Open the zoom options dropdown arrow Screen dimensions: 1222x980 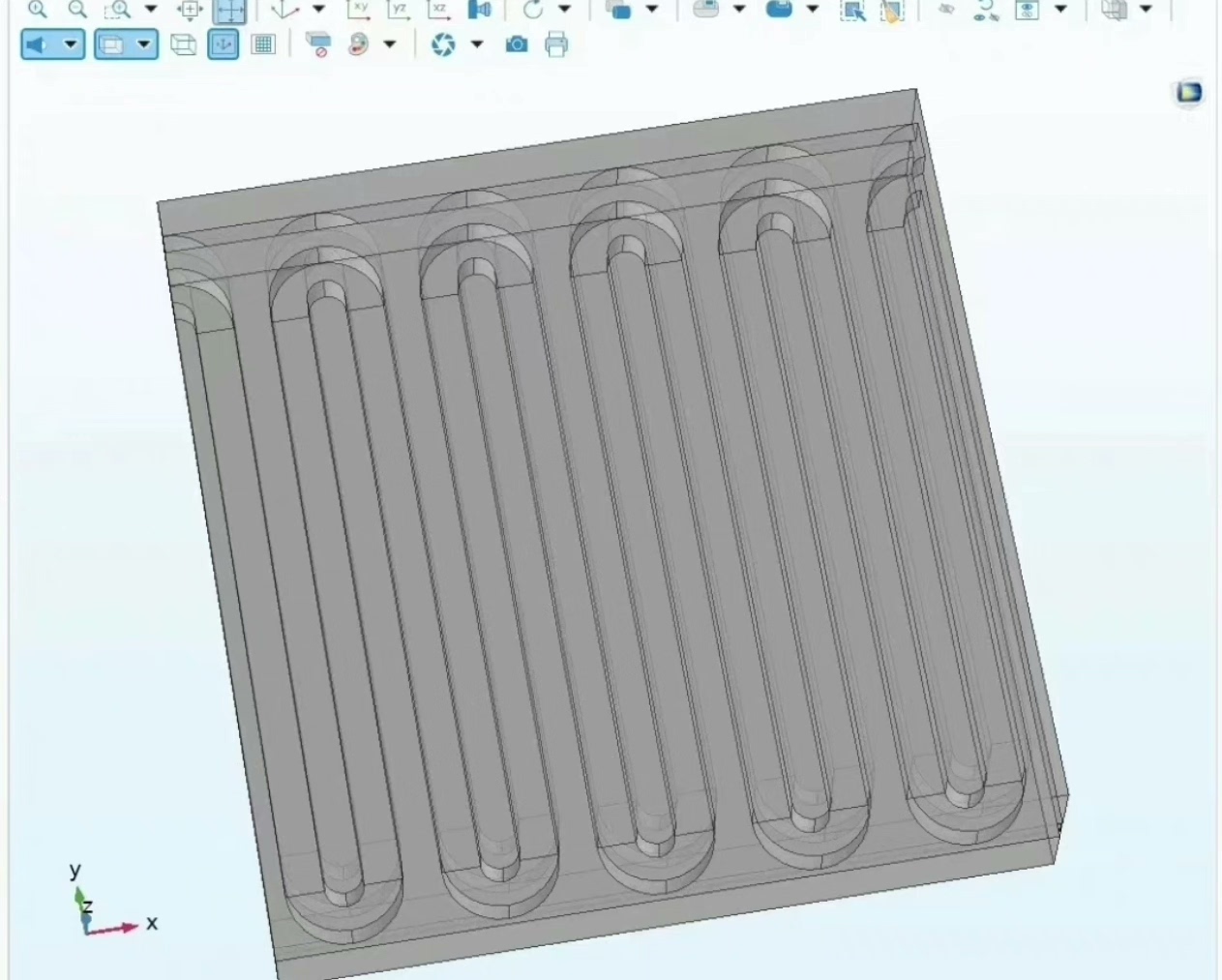(x=150, y=10)
